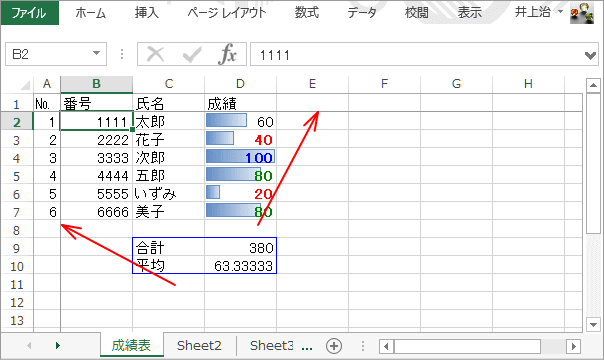The image size is (604, 360).
Task: Select column B header
Action: (x=97, y=84)
